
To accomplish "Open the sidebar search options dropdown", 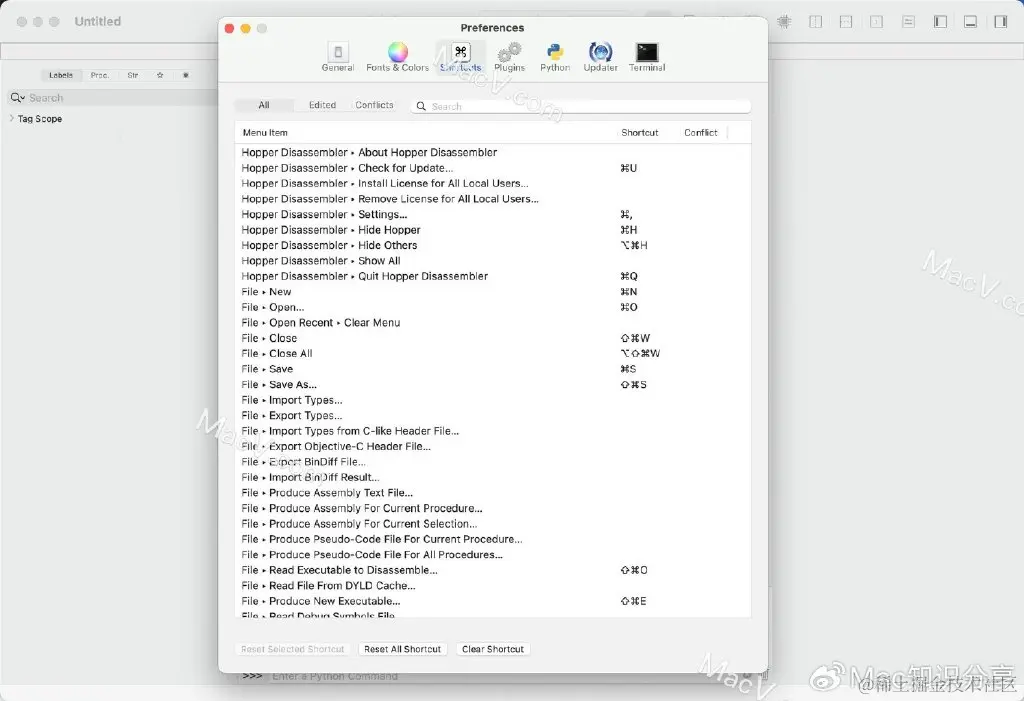I will tap(17, 98).
